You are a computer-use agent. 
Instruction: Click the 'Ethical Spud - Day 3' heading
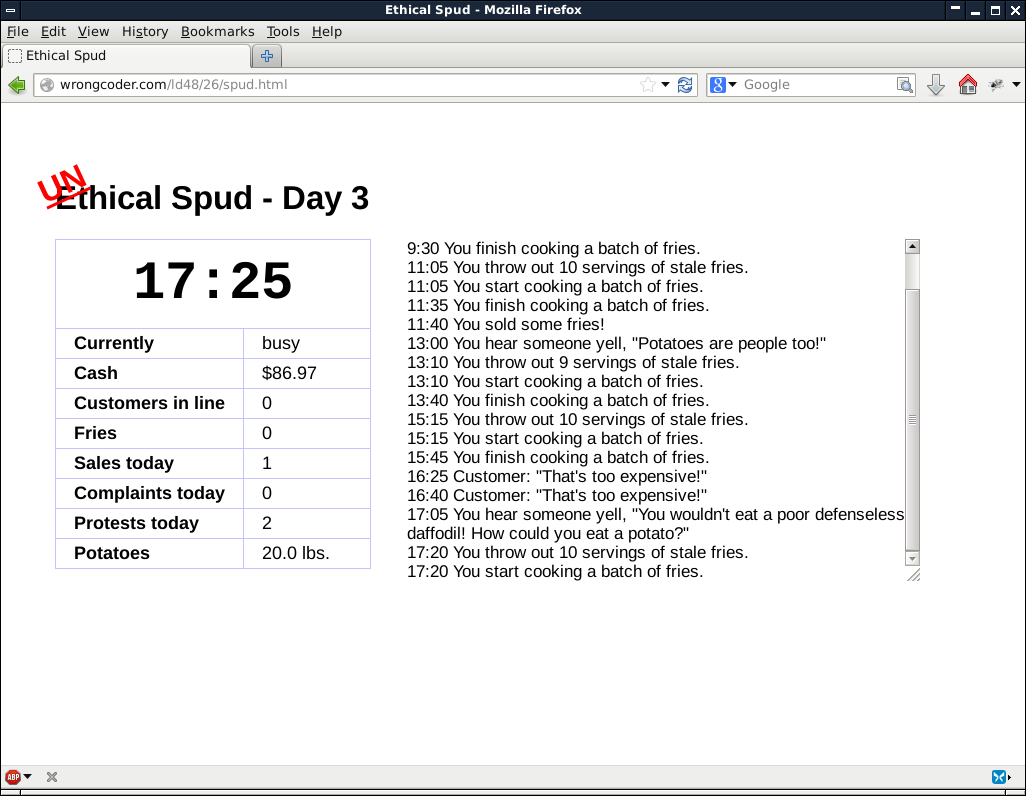(x=212, y=198)
